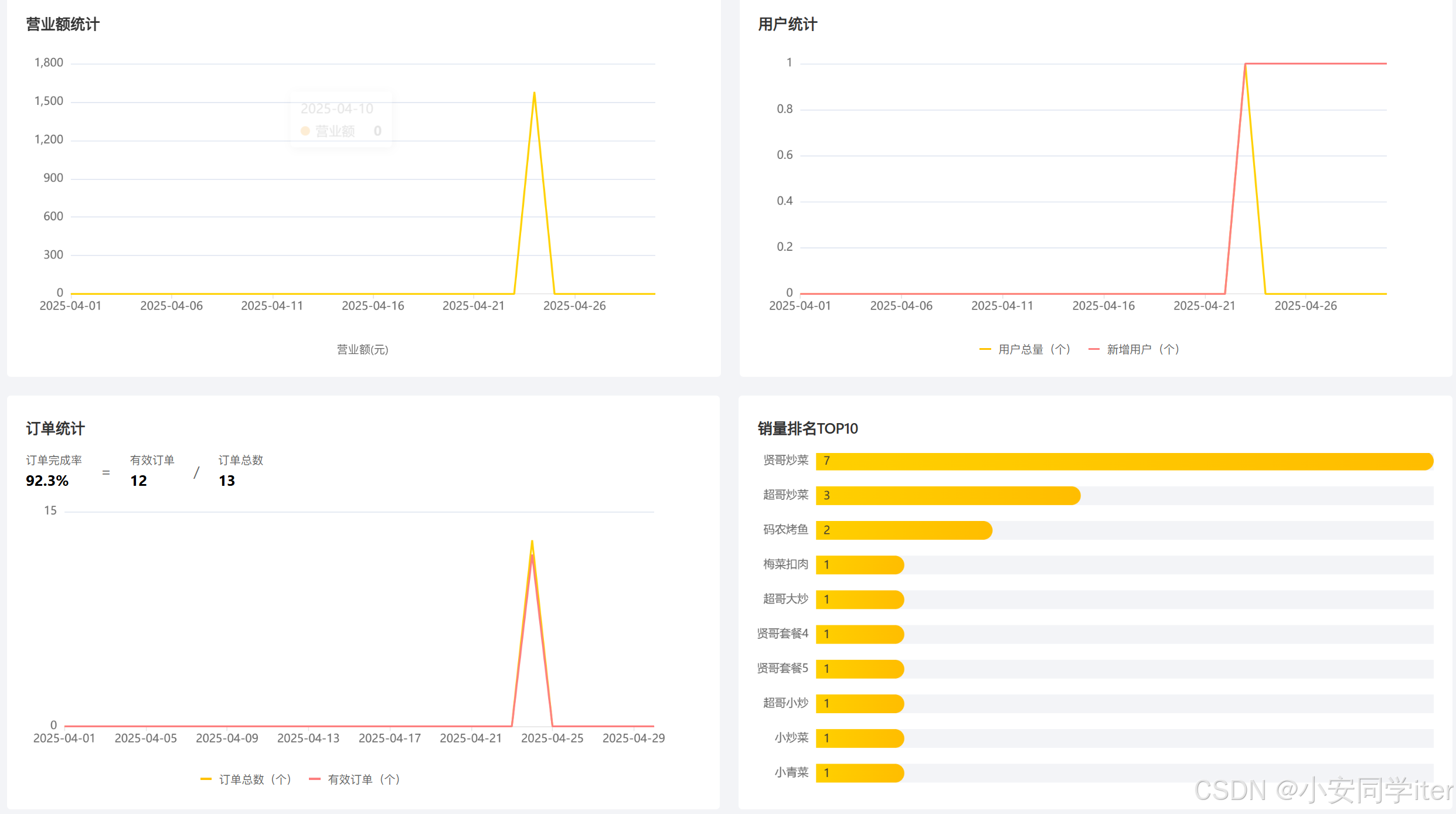
Task: Click the 2025-04-10 revenue tooltip box
Action: point(341,120)
